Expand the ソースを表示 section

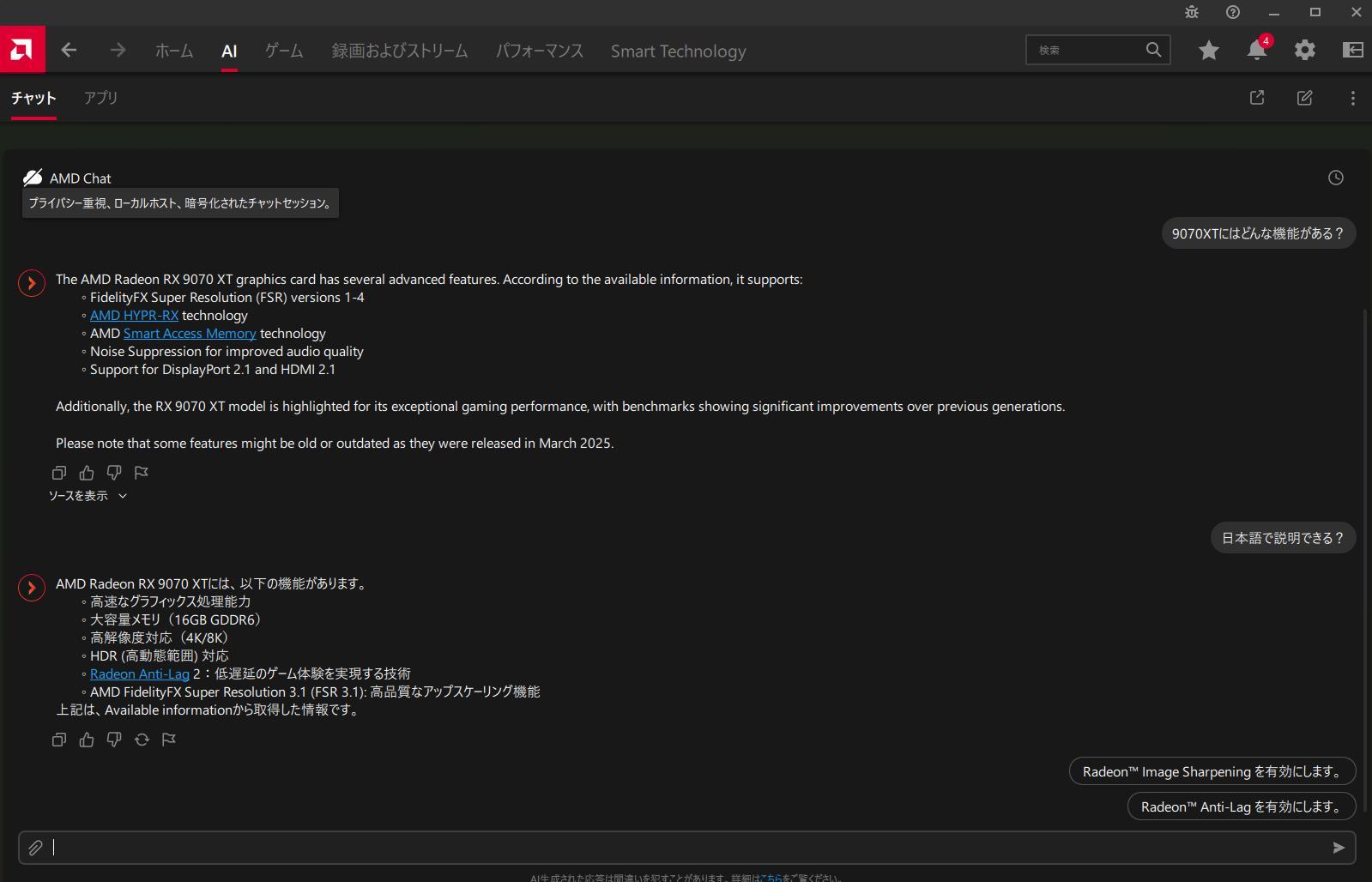click(x=88, y=496)
